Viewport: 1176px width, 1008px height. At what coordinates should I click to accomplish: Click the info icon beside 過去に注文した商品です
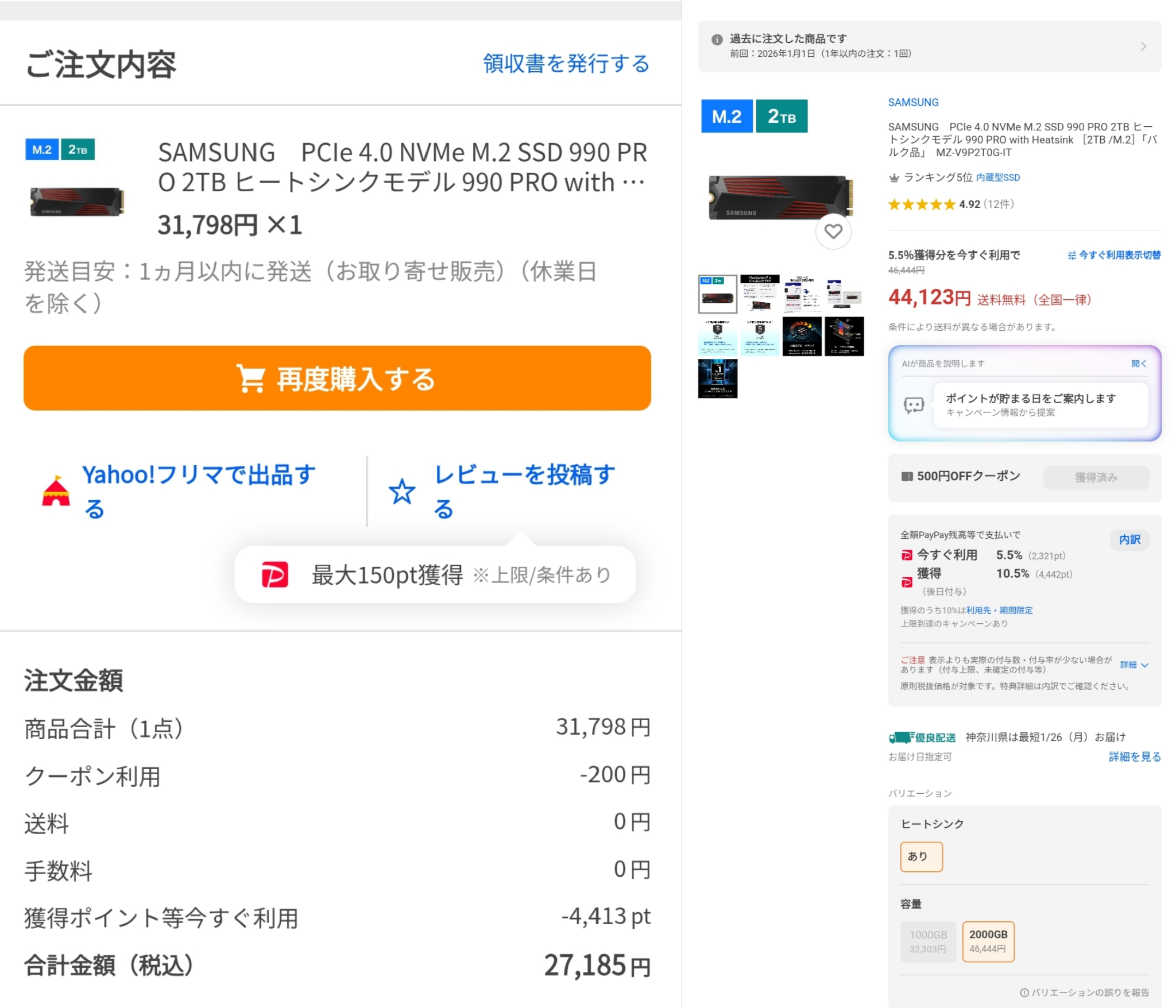pos(717,40)
